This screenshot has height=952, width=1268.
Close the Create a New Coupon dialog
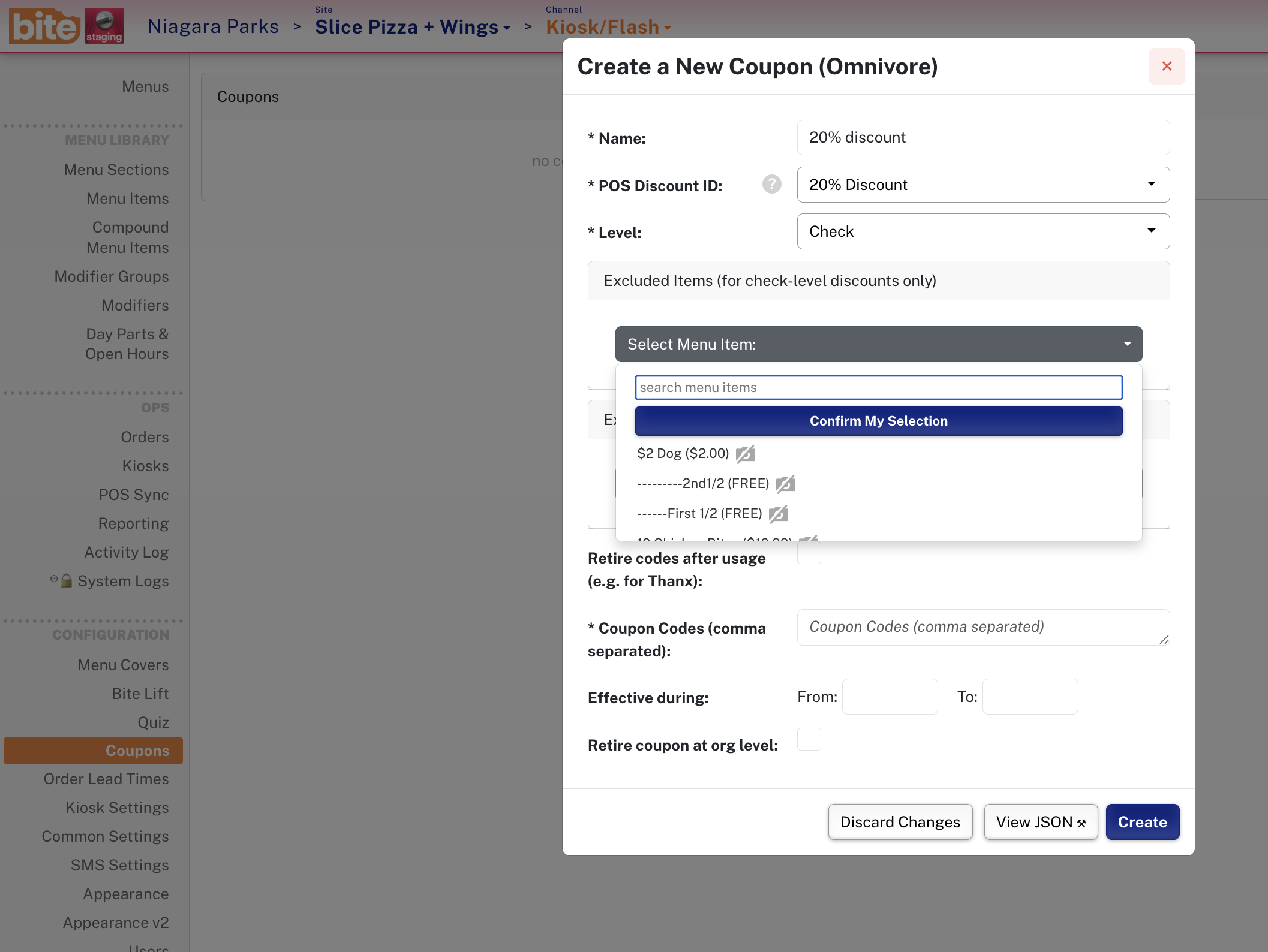coord(1167,66)
